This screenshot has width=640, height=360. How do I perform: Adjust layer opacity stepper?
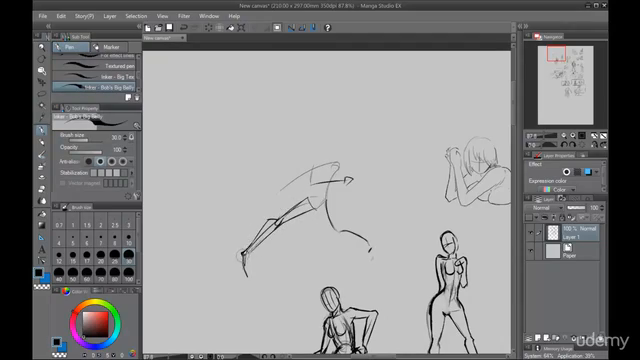coord(602,208)
